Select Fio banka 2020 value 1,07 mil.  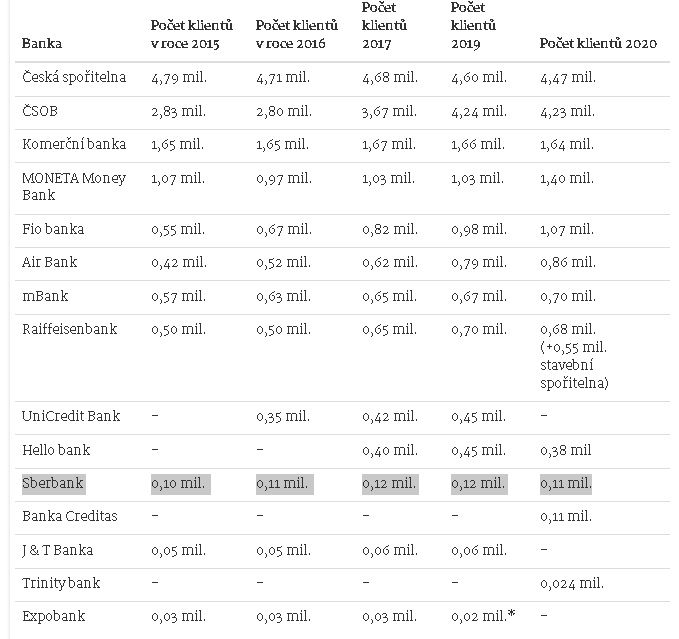pyautogui.click(x=567, y=229)
